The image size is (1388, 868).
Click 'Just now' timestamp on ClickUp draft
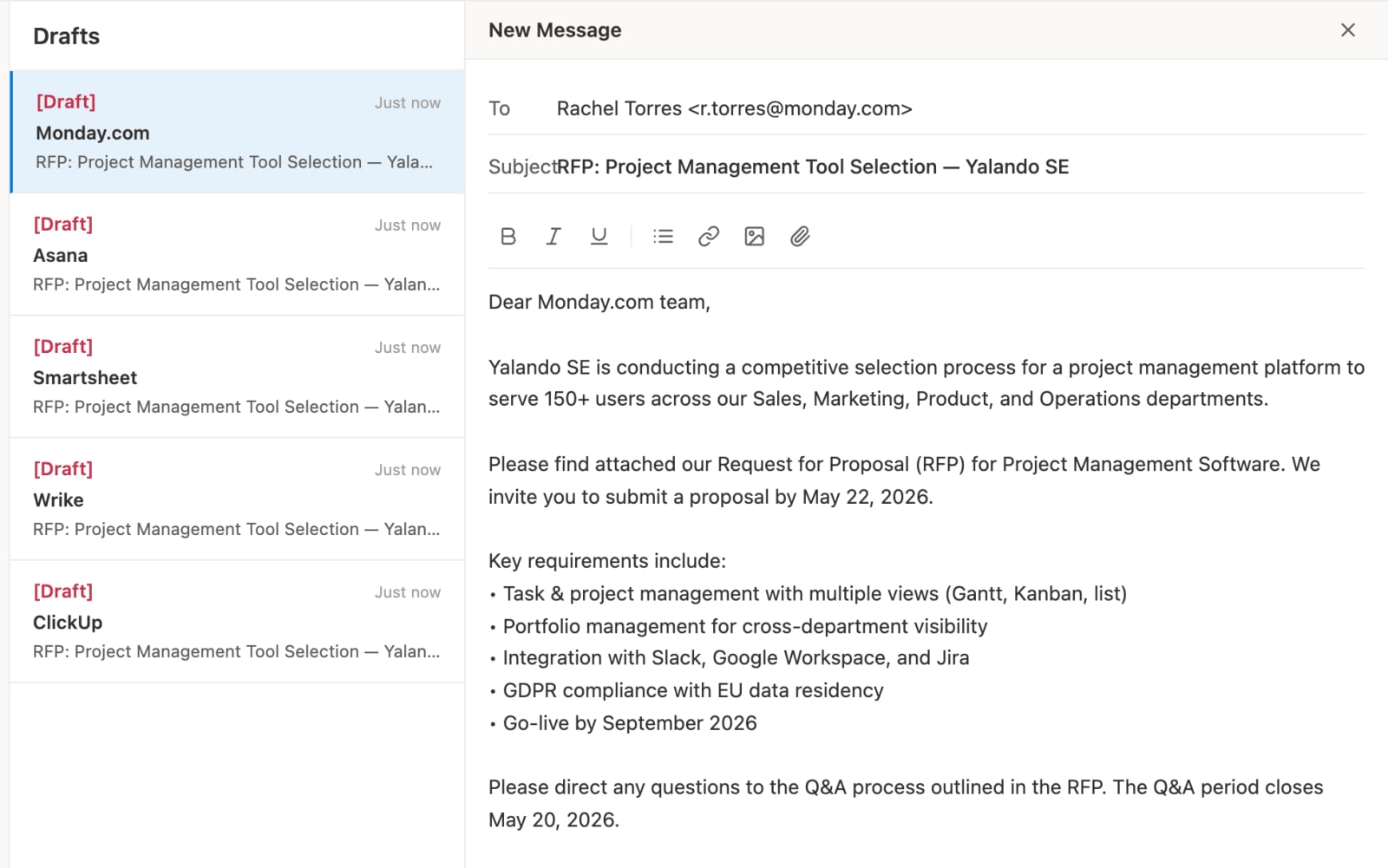coord(408,592)
